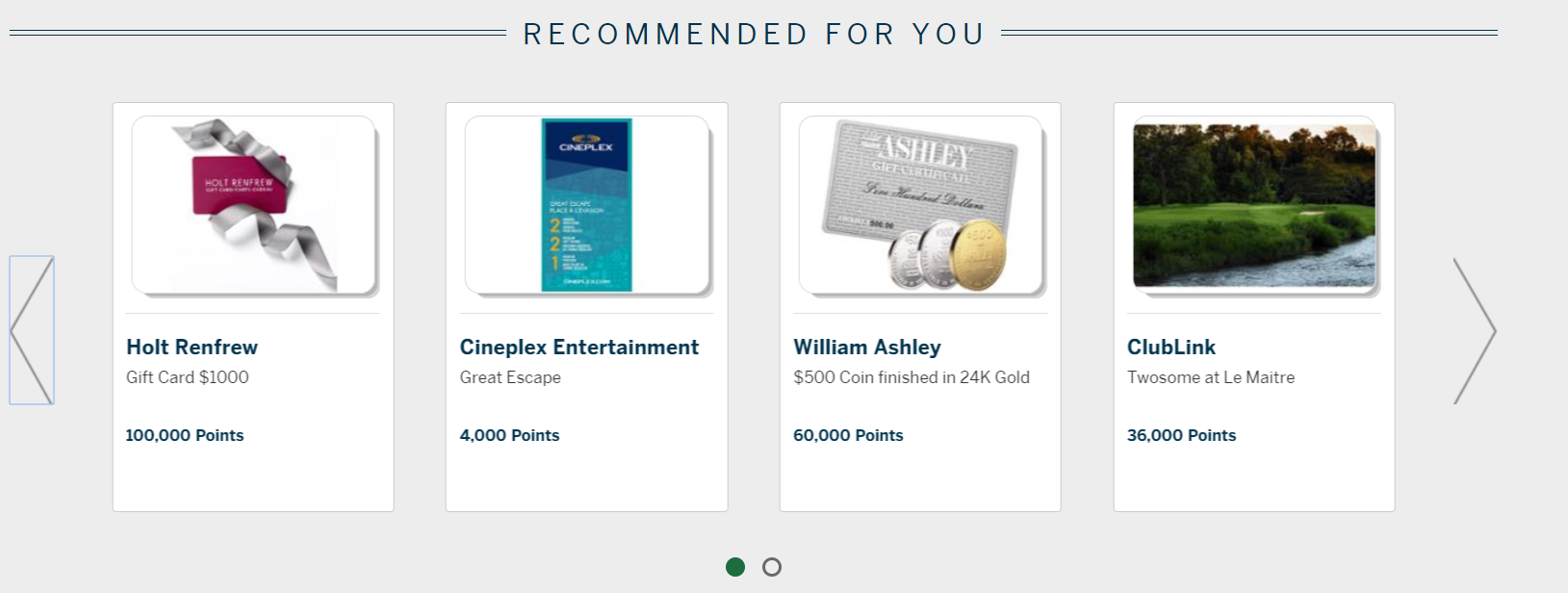Select Twosome at Le Maitre text
This screenshot has width=1568, height=593.
point(1211,377)
